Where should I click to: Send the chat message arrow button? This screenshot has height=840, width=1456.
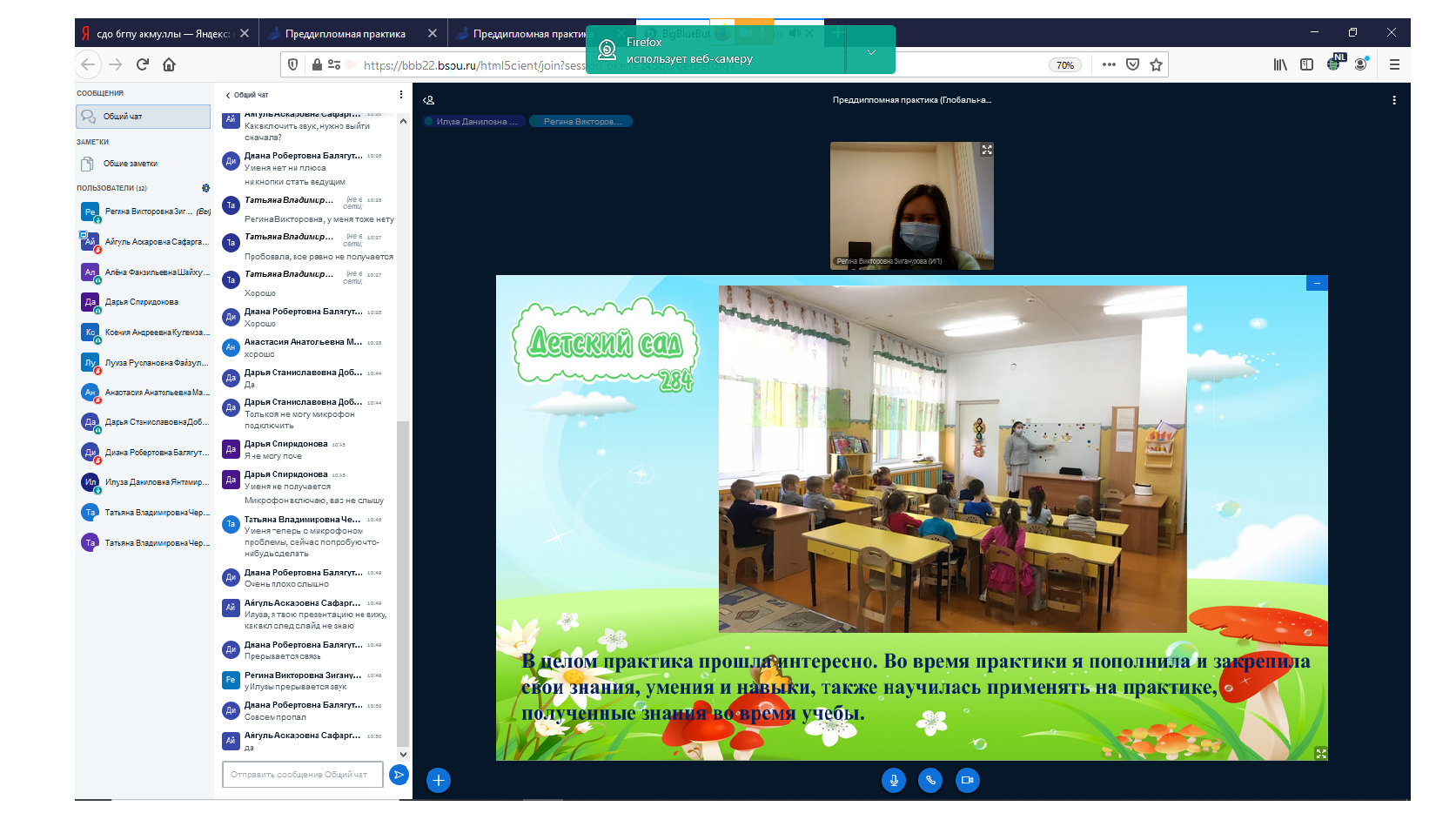click(399, 775)
